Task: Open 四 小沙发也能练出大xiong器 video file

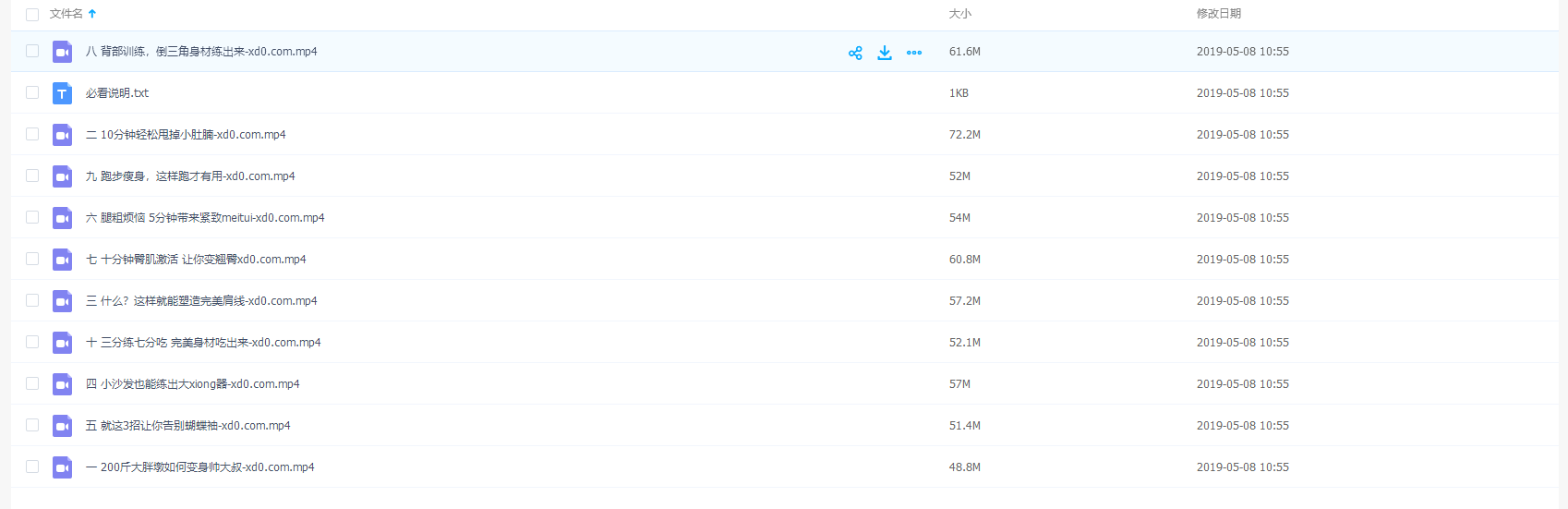Action: 192,384
